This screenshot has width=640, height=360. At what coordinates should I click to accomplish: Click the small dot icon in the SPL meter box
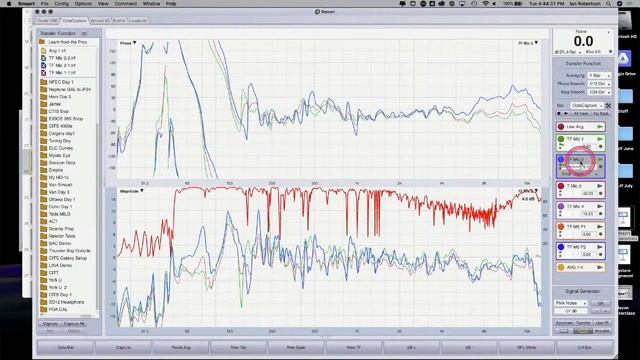click(611, 52)
